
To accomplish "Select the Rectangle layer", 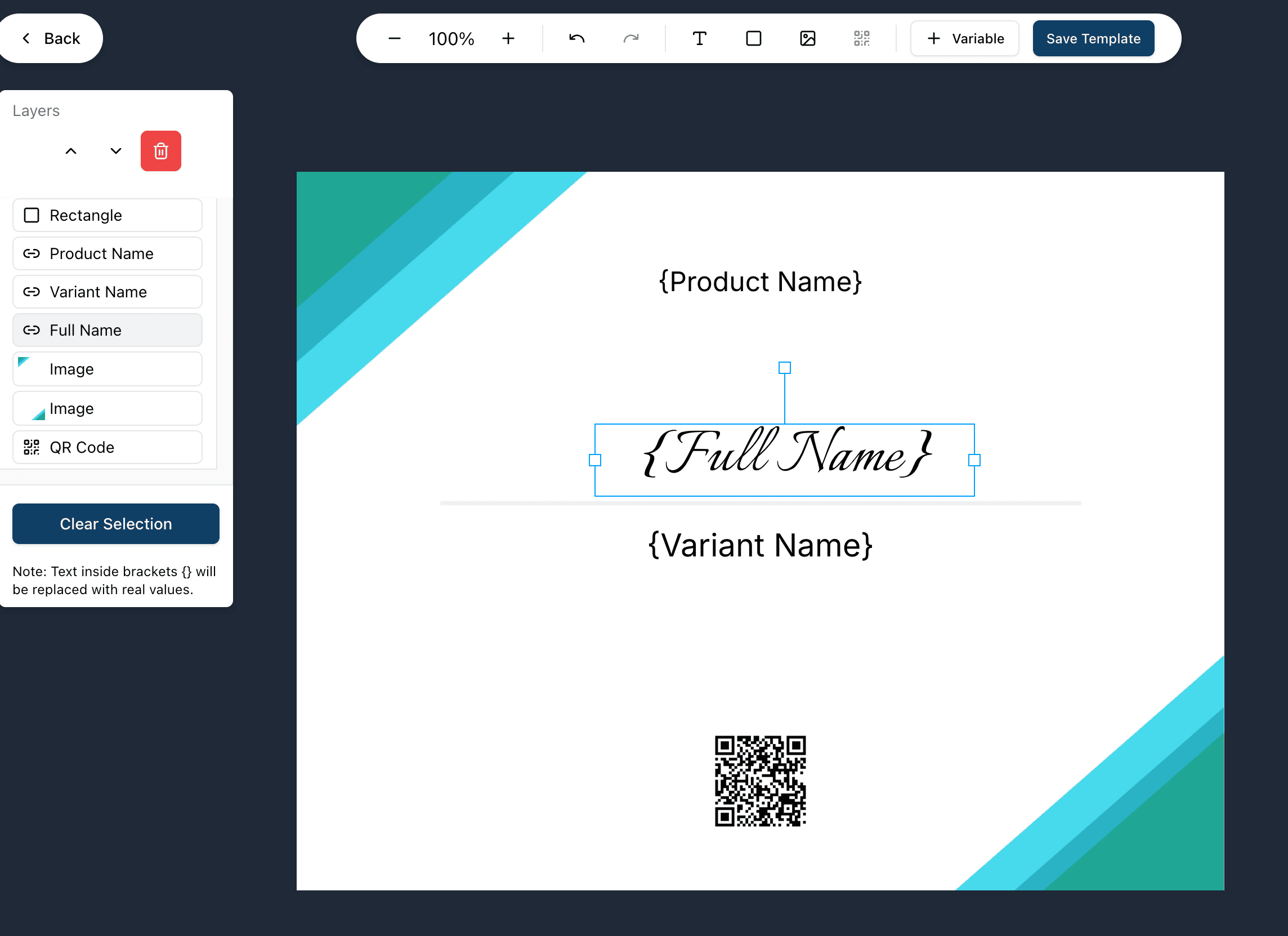I will pyautogui.click(x=108, y=215).
